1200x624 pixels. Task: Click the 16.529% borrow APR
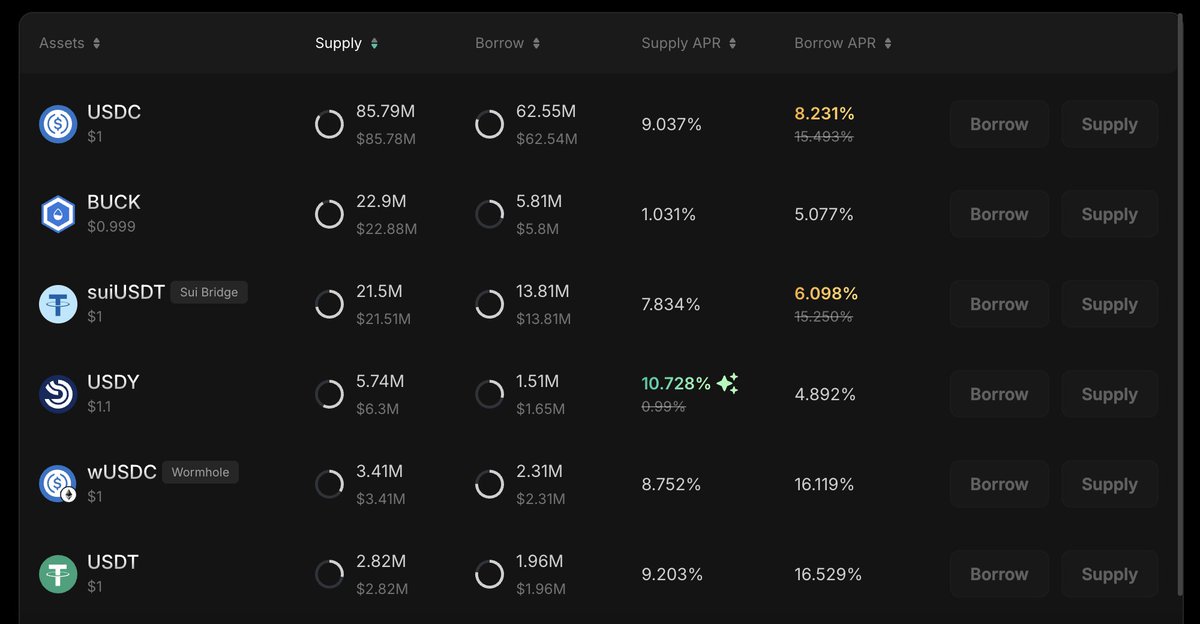click(x=828, y=574)
